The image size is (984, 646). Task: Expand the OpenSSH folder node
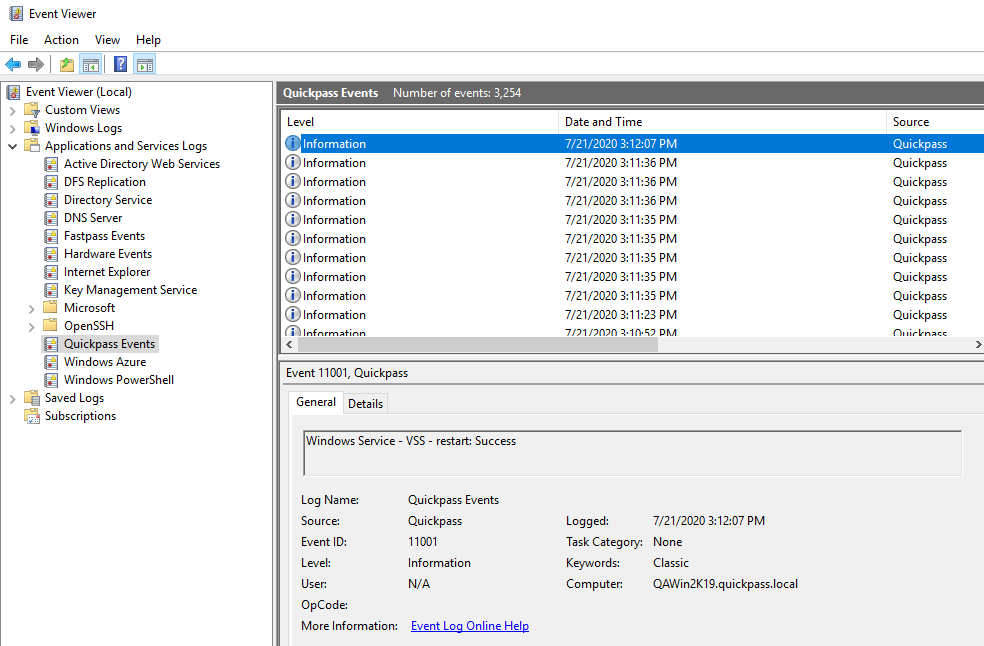31,327
